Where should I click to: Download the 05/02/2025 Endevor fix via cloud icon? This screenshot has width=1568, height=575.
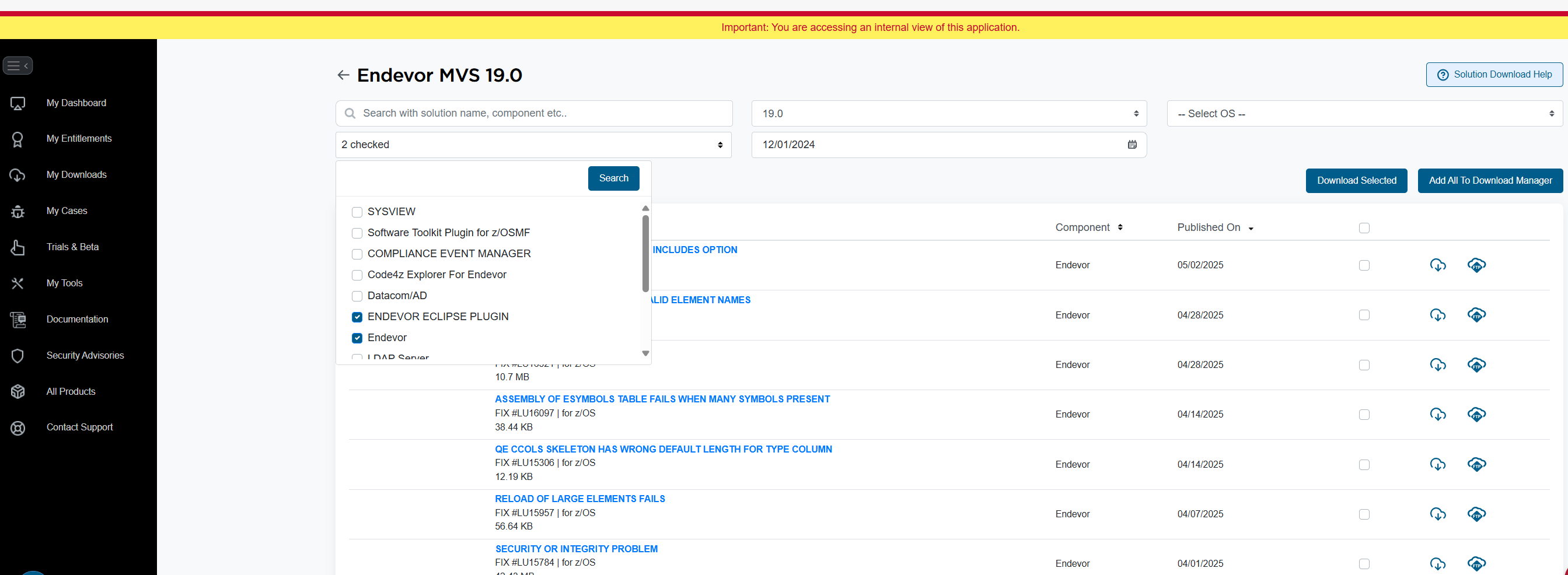1438,265
